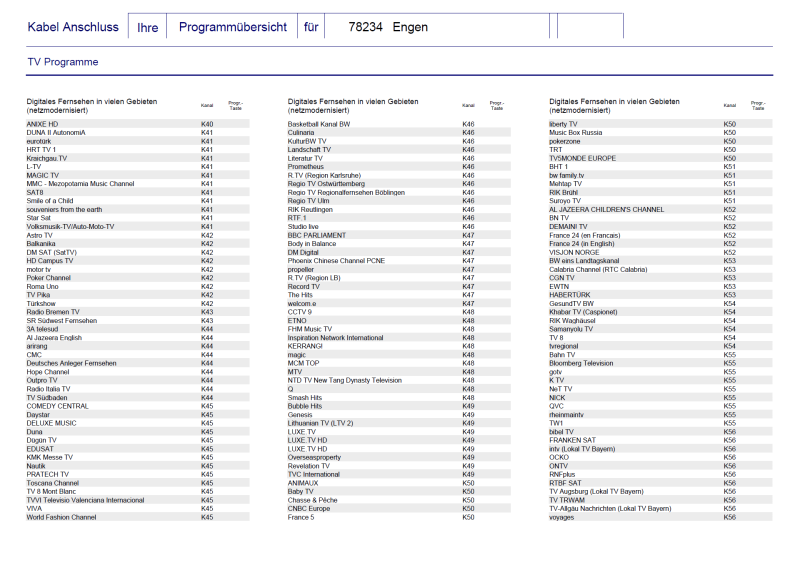800x565 pixels.
Task: Select the 'Basketball Kanal BW' row
Action: pyautogui.click(x=399, y=124)
